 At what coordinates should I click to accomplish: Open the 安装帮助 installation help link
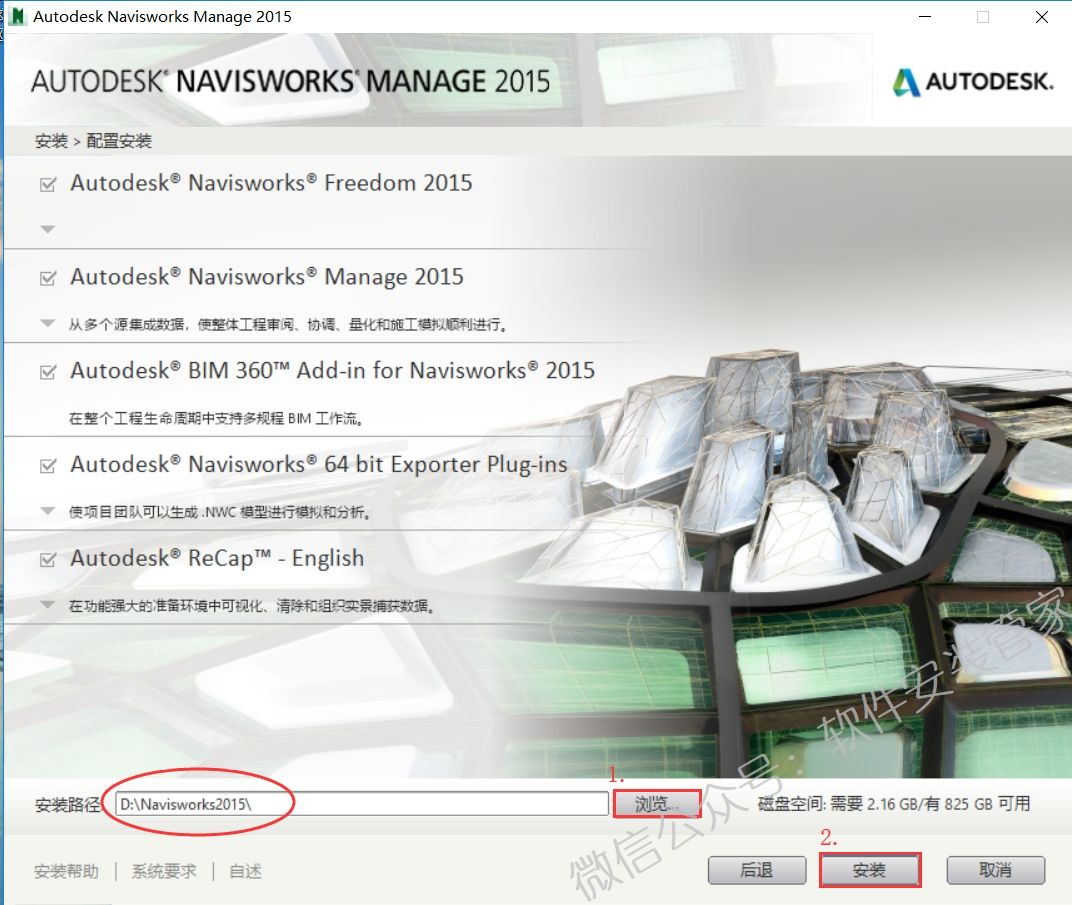tap(66, 871)
